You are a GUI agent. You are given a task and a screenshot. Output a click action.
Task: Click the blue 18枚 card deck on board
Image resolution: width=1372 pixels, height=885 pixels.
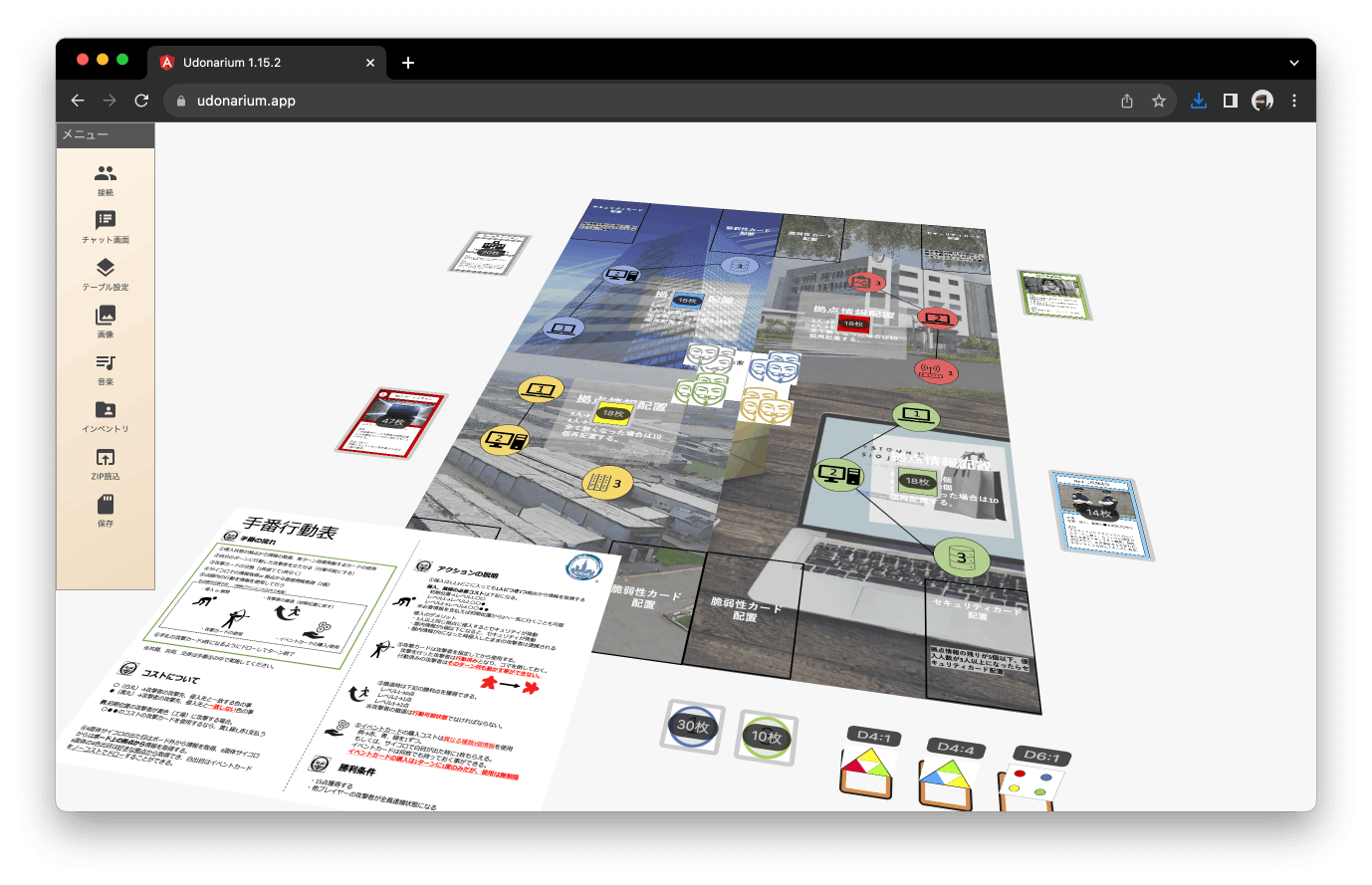pos(687,300)
